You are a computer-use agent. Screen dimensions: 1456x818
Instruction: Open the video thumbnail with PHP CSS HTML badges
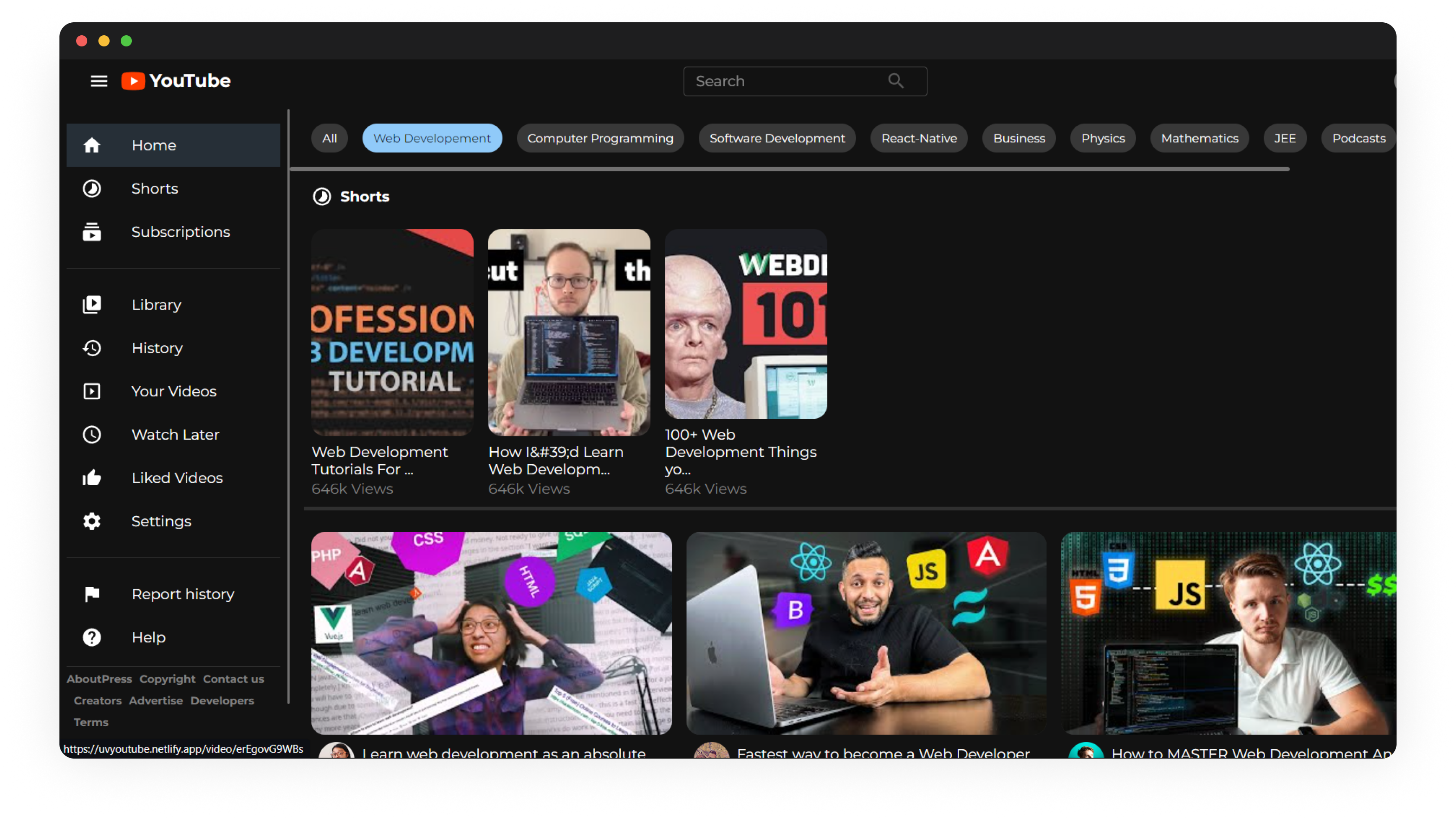coord(492,633)
